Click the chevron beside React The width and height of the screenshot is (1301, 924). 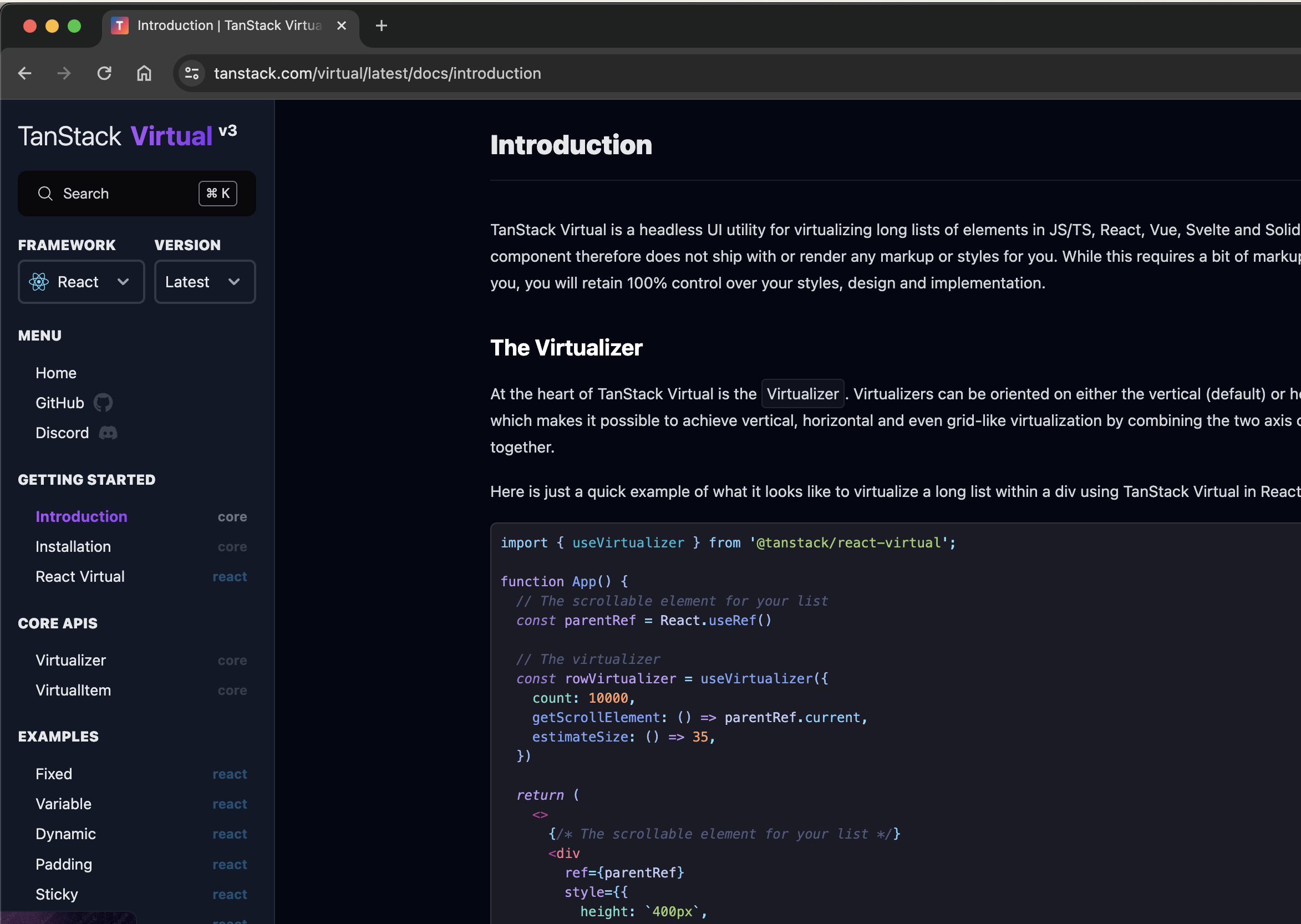point(123,282)
